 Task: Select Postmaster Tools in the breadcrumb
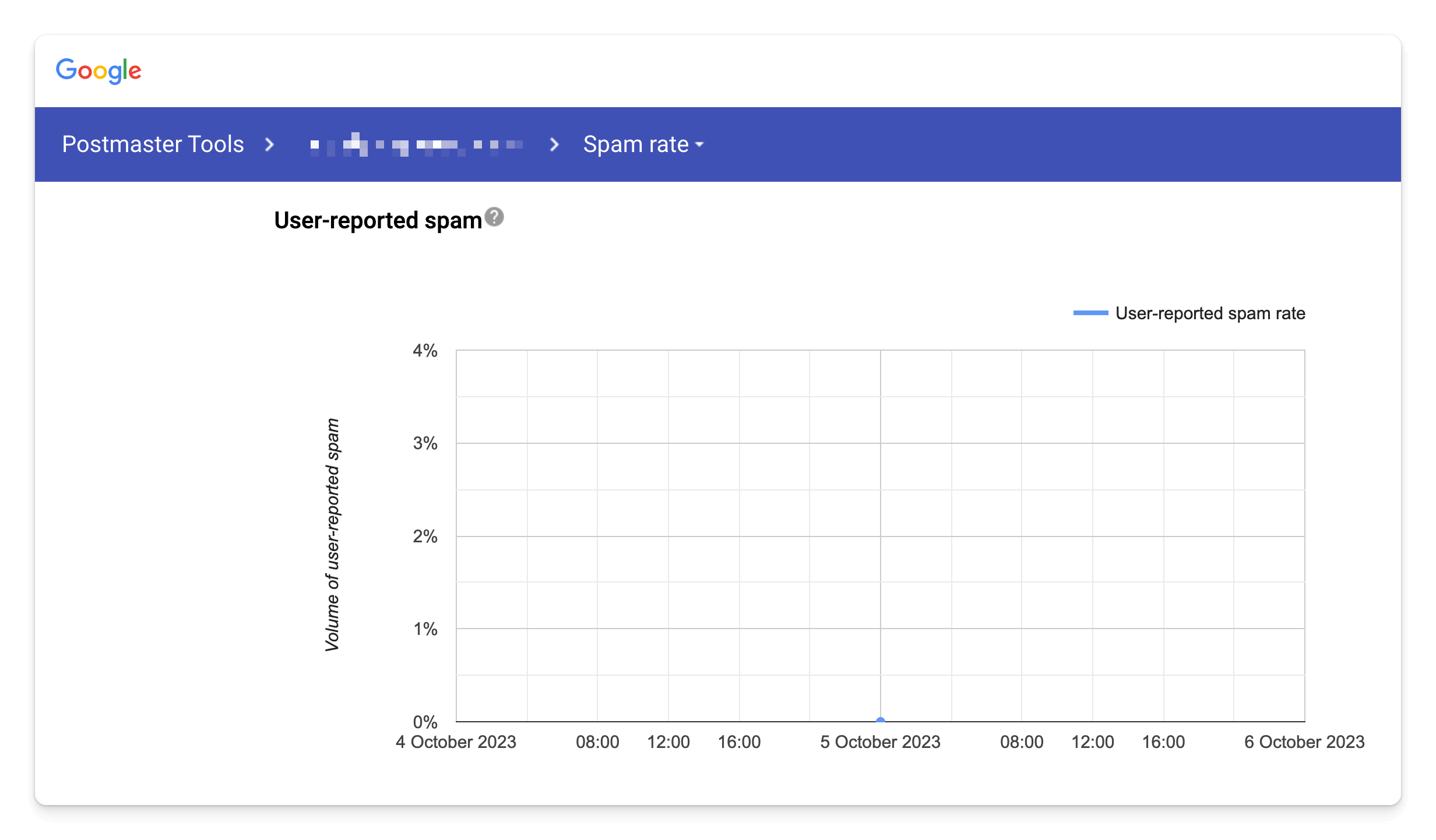point(153,144)
